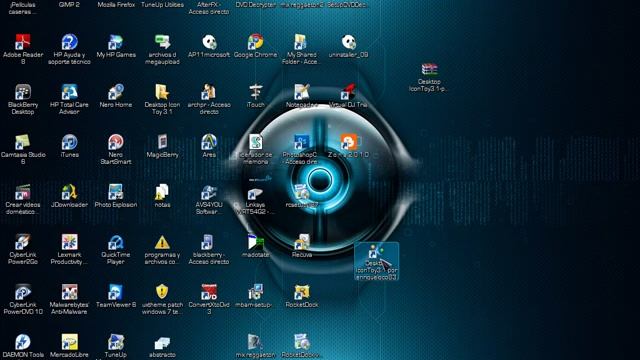This screenshot has width=640, height=360.
Task: Select the madotate icon
Action: 256,242
